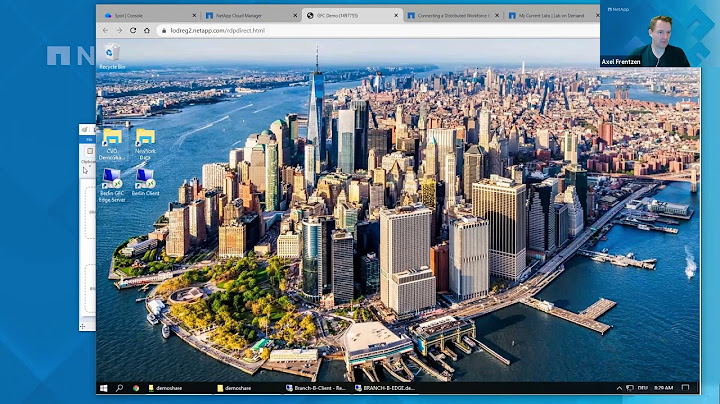Open the NewYork Data folder icon
This screenshot has height=404, width=720.
145,144
